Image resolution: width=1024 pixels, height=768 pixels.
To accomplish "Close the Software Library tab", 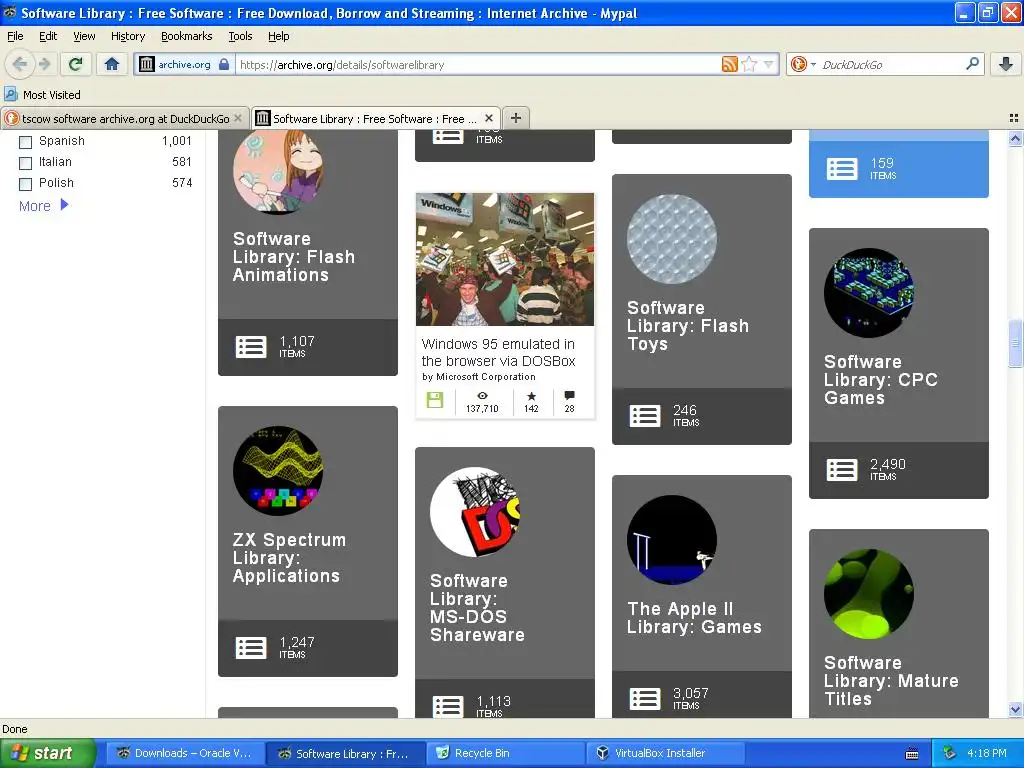I will 488,118.
